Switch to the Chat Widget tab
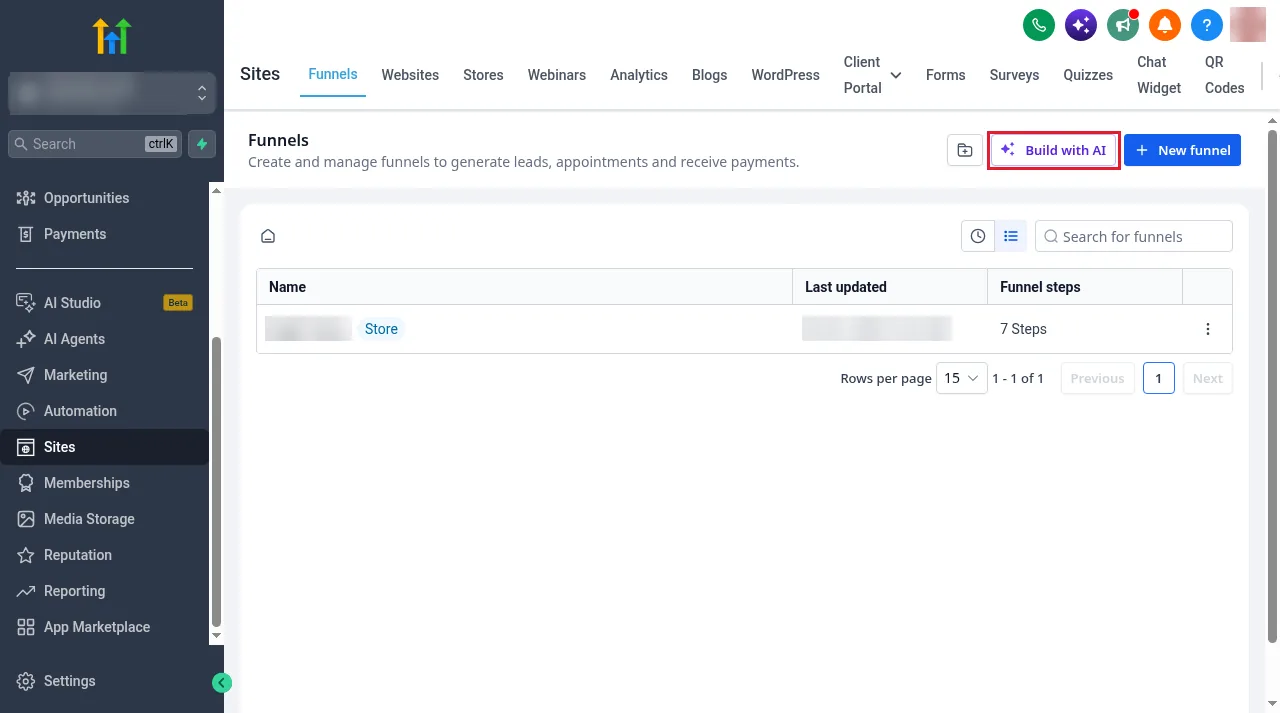The width and height of the screenshot is (1280, 713). [x=1159, y=75]
